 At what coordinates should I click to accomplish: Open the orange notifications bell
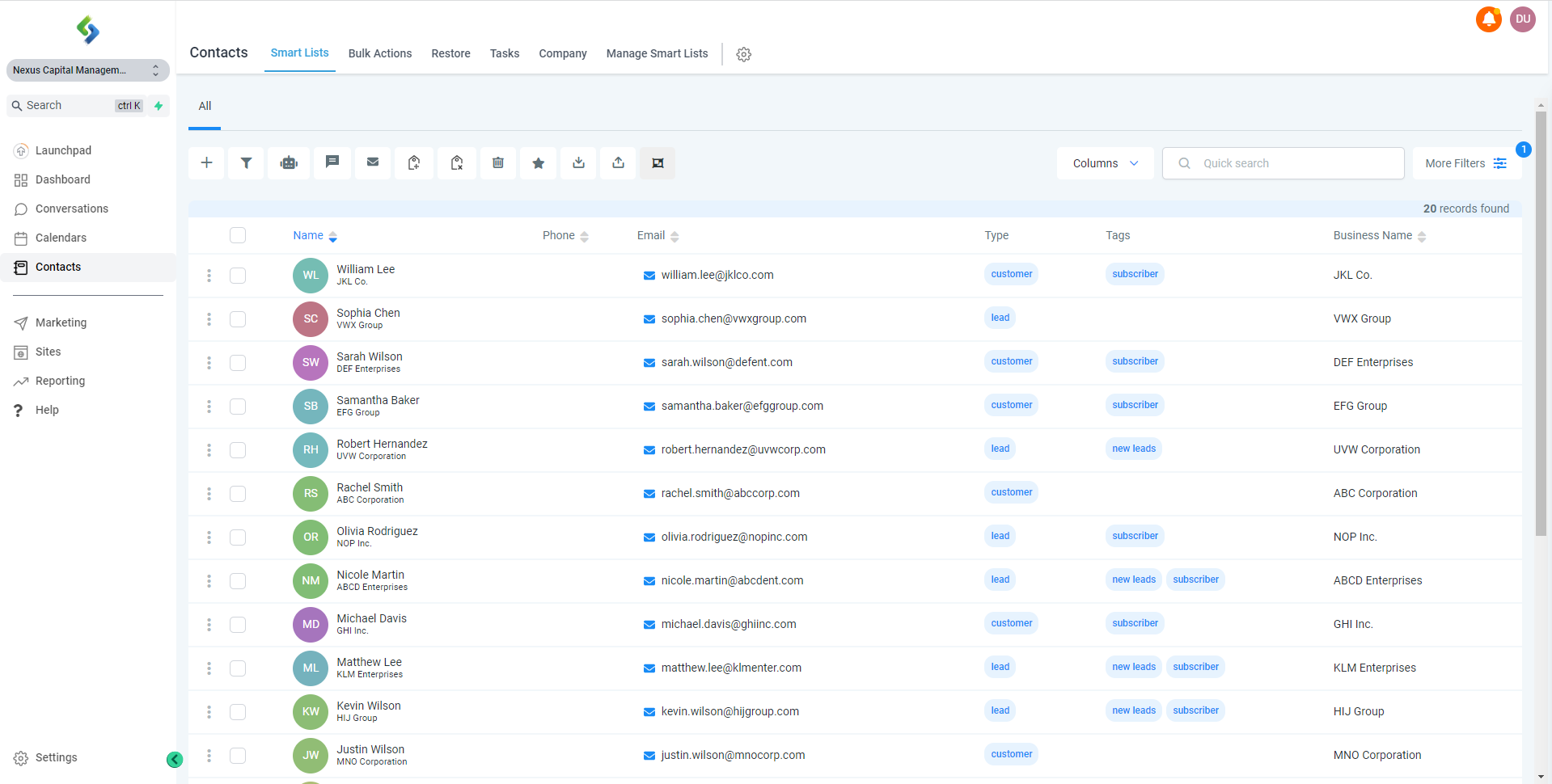pos(1488,19)
